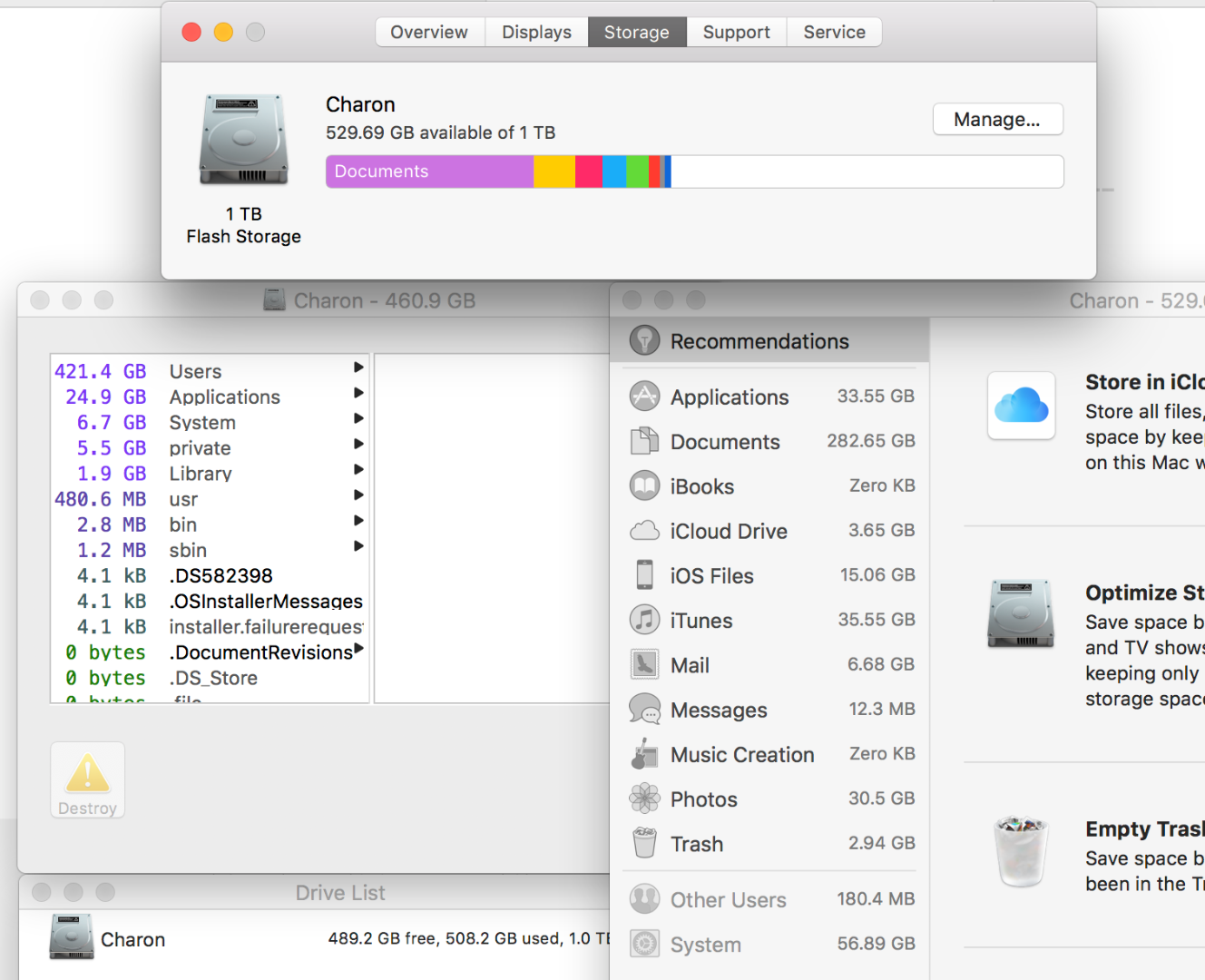The image size is (1205, 980).
Task: Click the Applications sidebar icon
Action: 644,397
